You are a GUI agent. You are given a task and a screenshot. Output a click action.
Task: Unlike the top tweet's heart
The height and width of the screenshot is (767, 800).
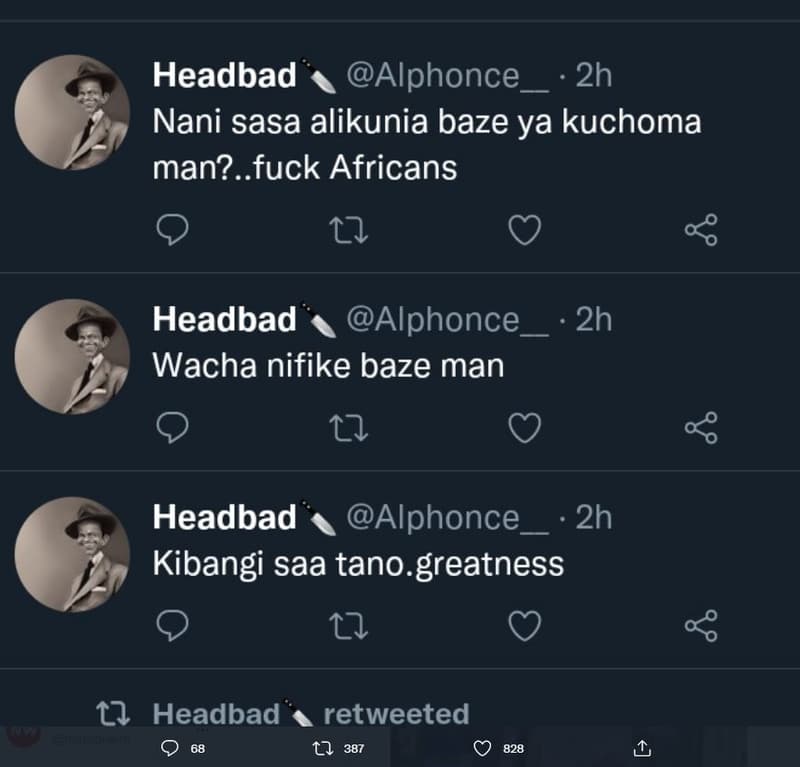pyautogui.click(x=525, y=230)
